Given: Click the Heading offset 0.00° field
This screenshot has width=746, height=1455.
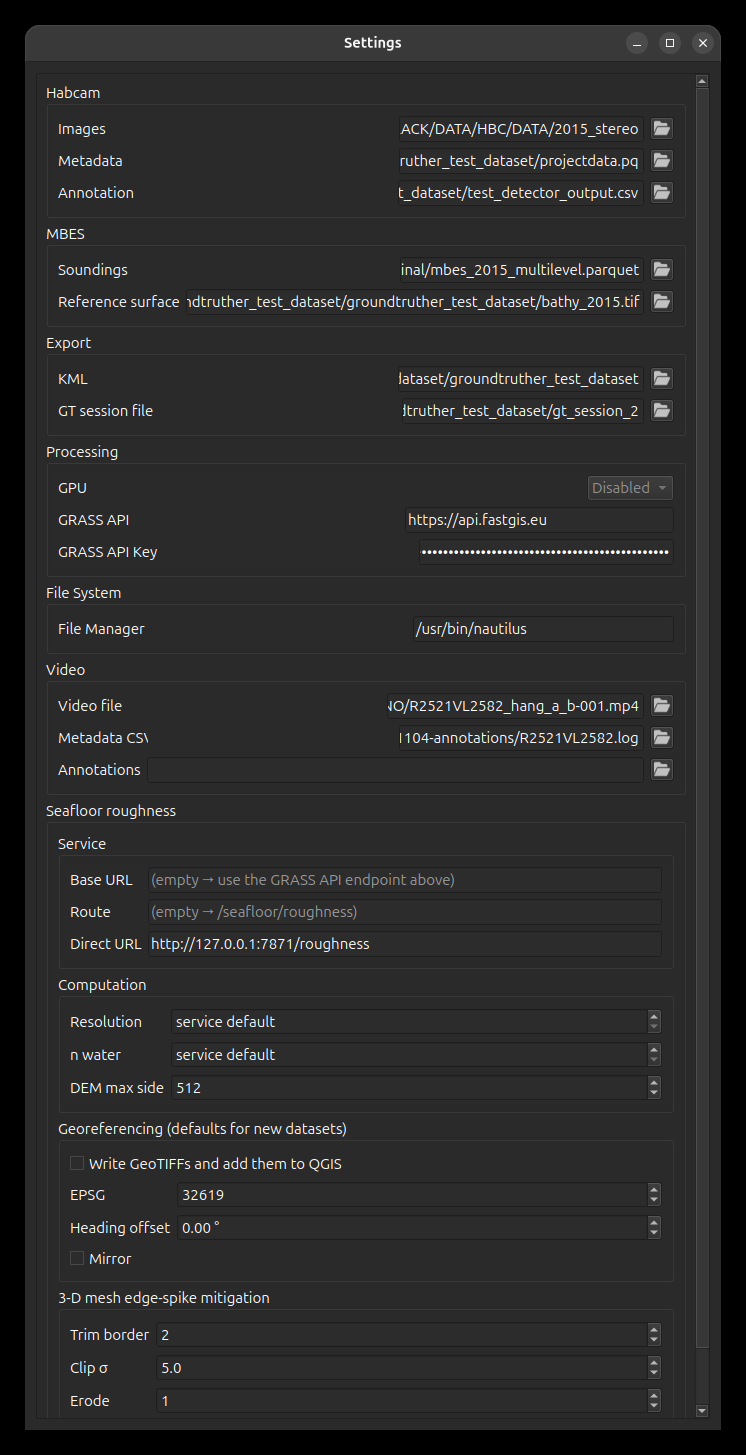Looking at the screenshot, I should (x=412, y=1228).
